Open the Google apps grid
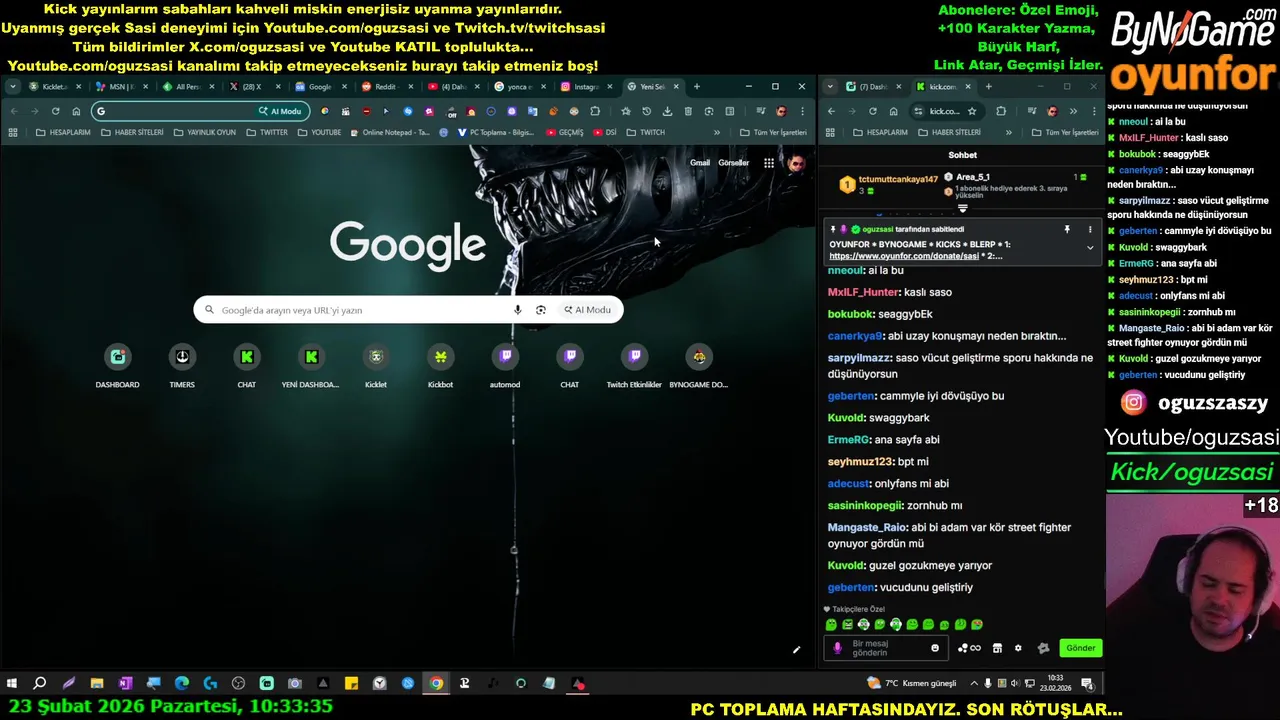 coord(769,163)
